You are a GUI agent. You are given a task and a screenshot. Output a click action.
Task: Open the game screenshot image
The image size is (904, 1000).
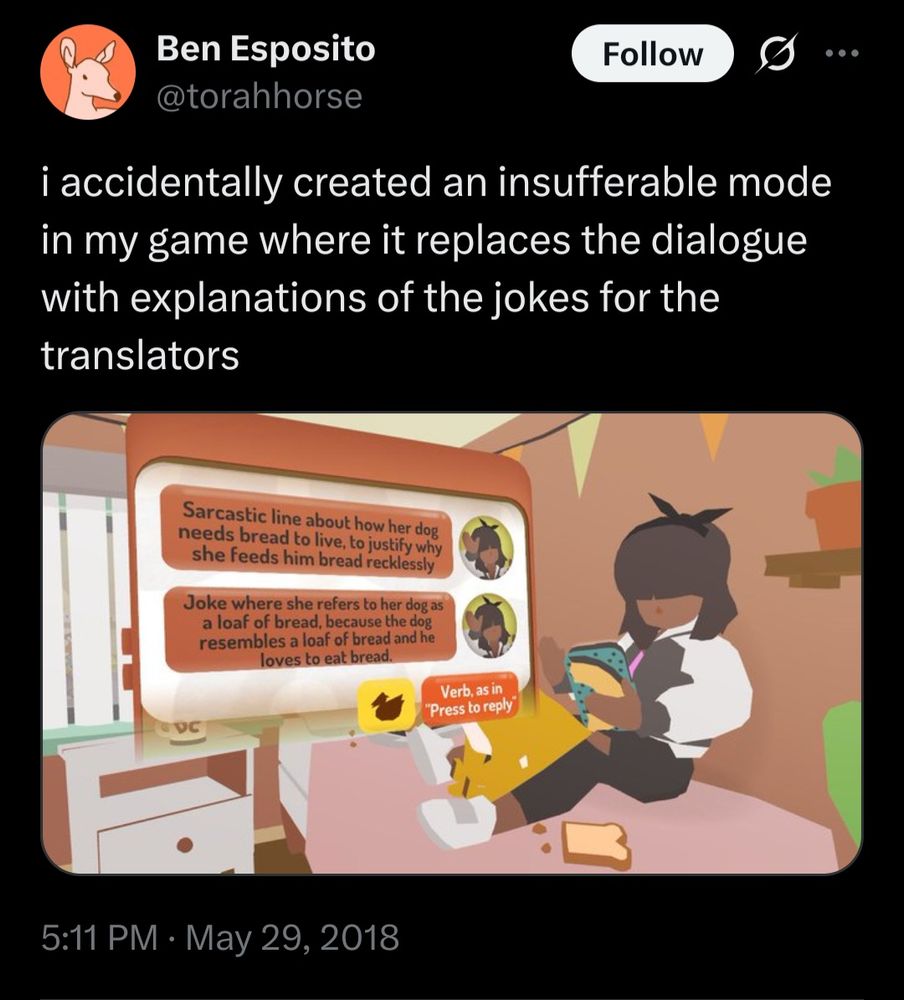452,643
